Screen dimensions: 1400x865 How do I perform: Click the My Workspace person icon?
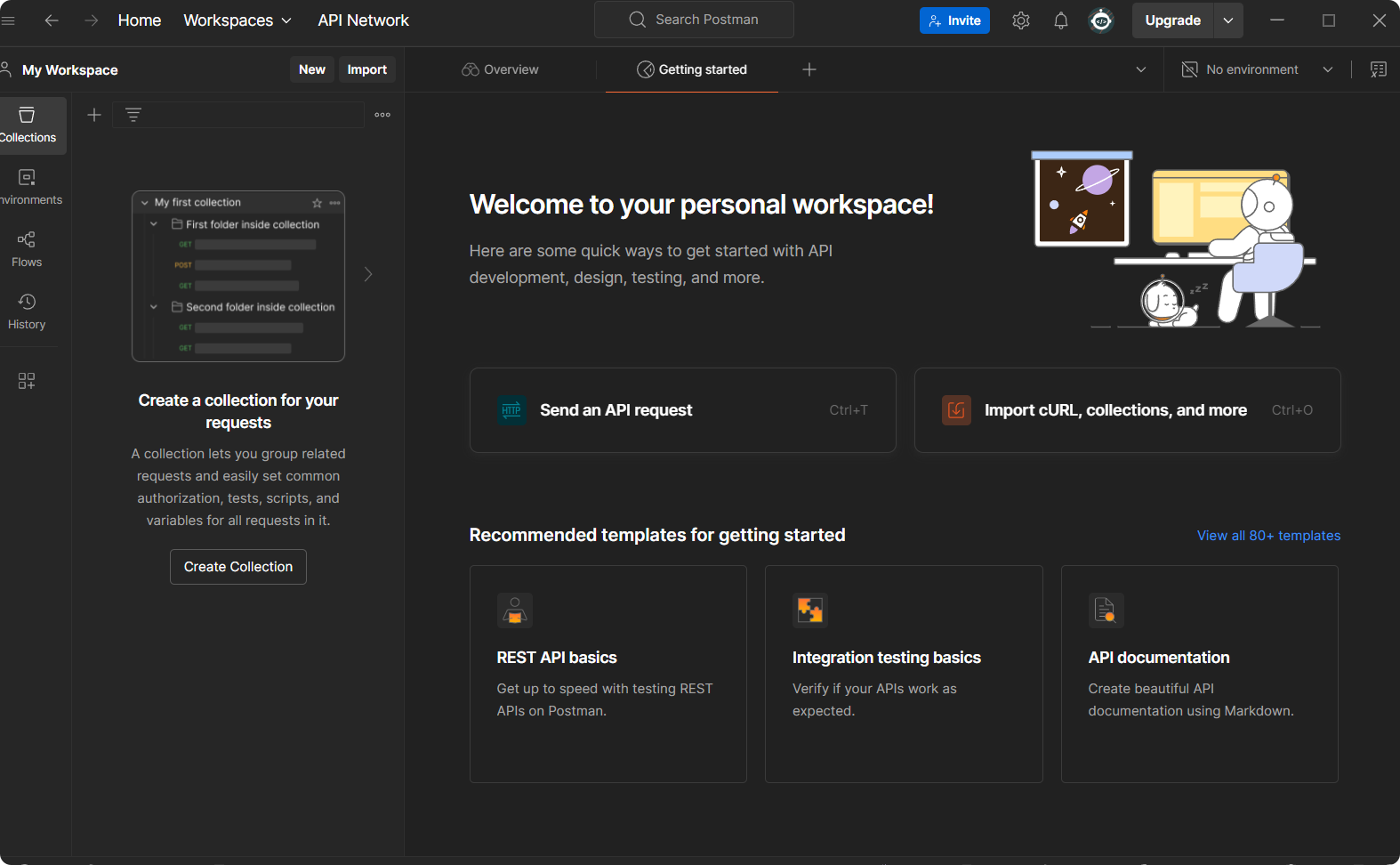[6, 69]
